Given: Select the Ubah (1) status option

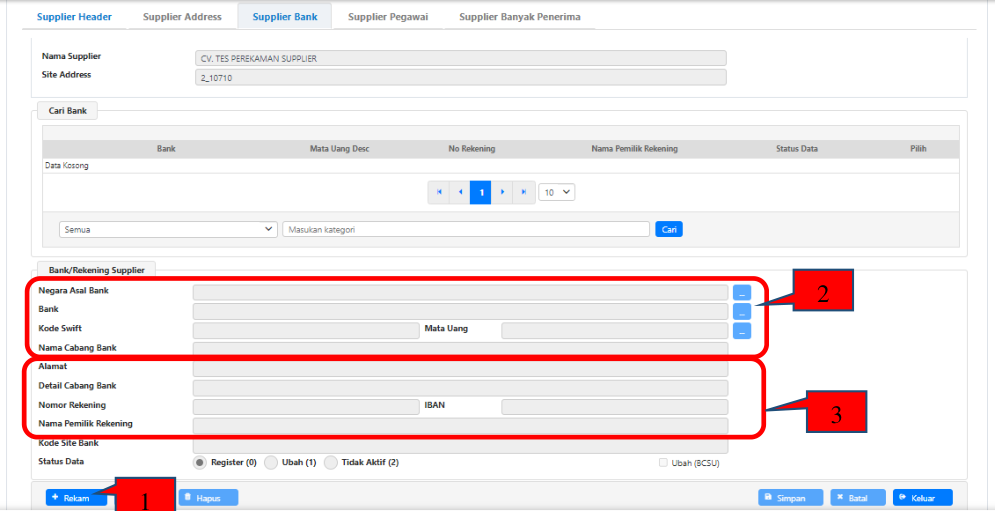Looking at the screenshot, I should coord(271,463).
